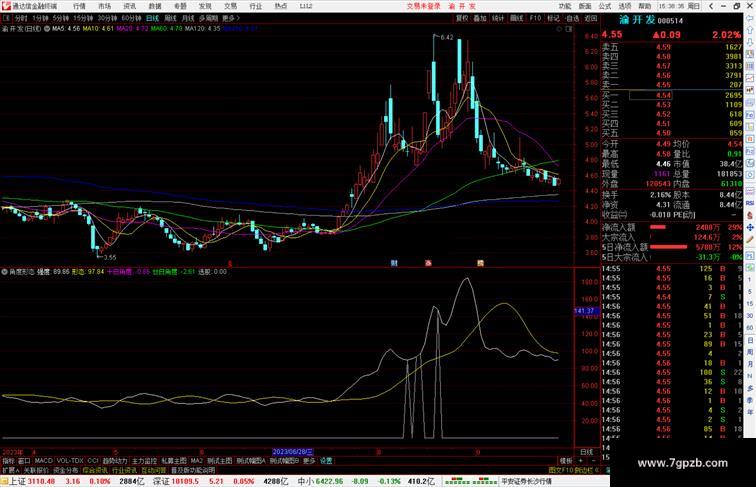Viewport: 756px width, 487px height.
Task: Click the back arrow beside minimize
Action: point(711,6)
